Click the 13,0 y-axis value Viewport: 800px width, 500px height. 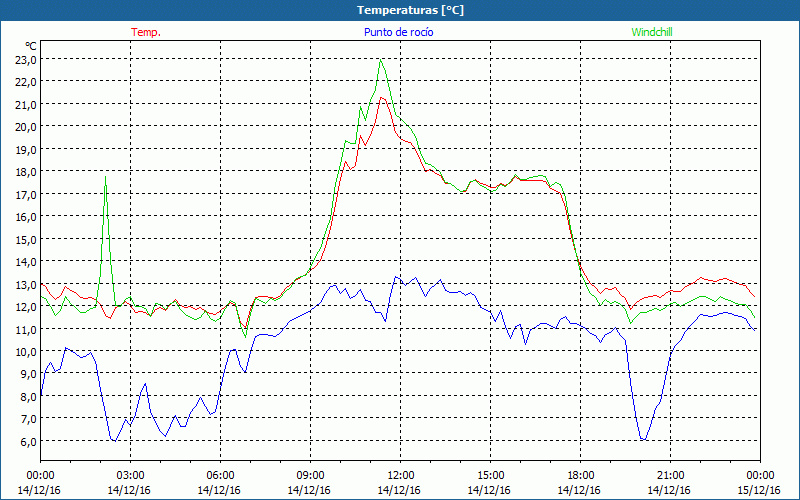(x=26, y=284)
